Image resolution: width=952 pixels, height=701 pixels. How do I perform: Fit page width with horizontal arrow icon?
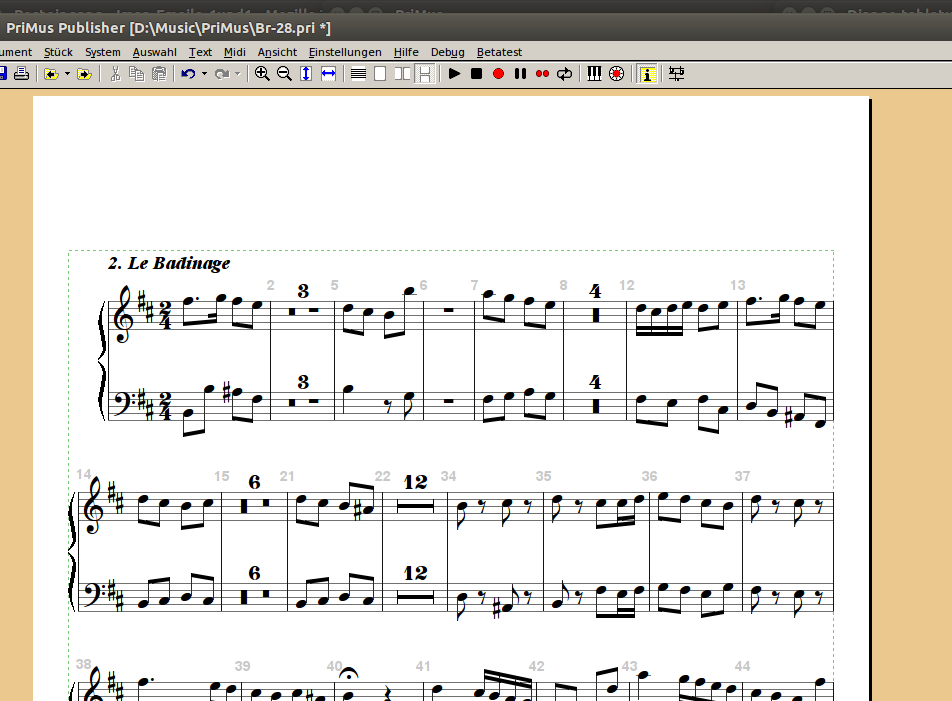pos(328,74)
